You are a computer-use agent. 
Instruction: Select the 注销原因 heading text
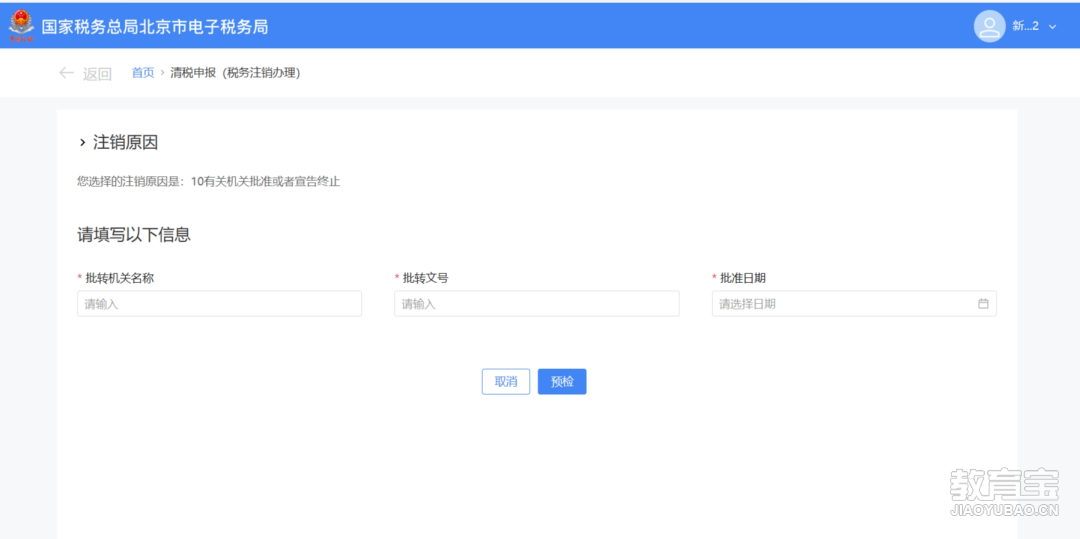click(x=125, y=143)
